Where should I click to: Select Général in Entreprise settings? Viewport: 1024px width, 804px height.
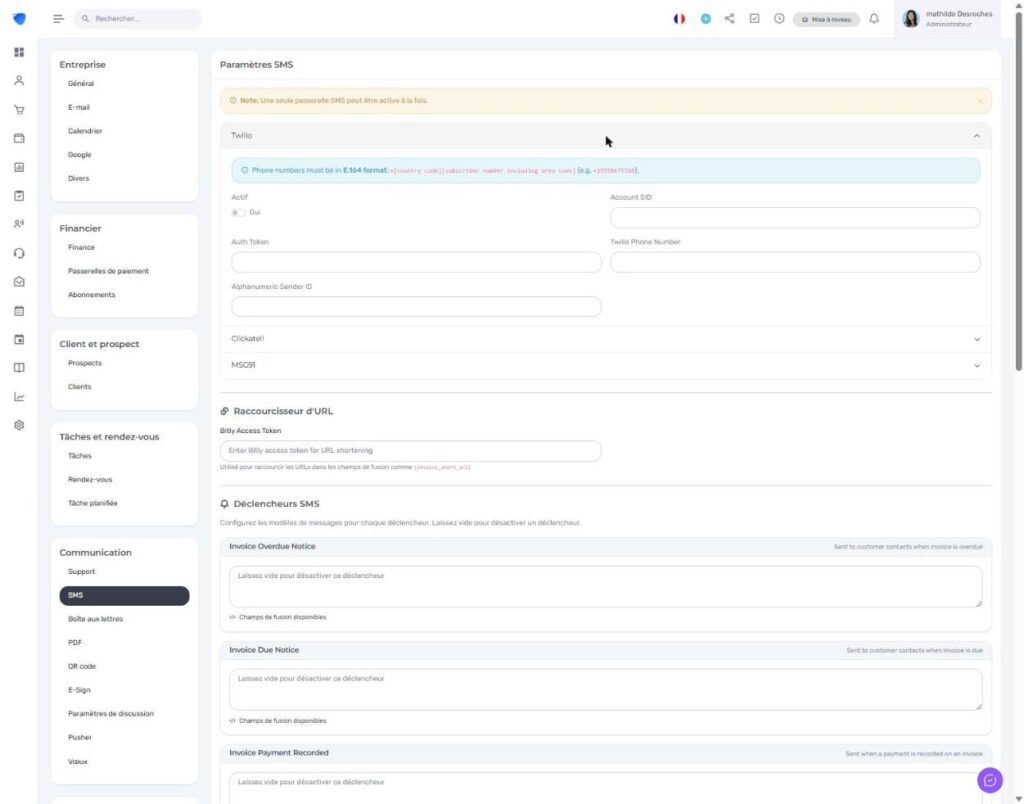[x=81, y=84]
